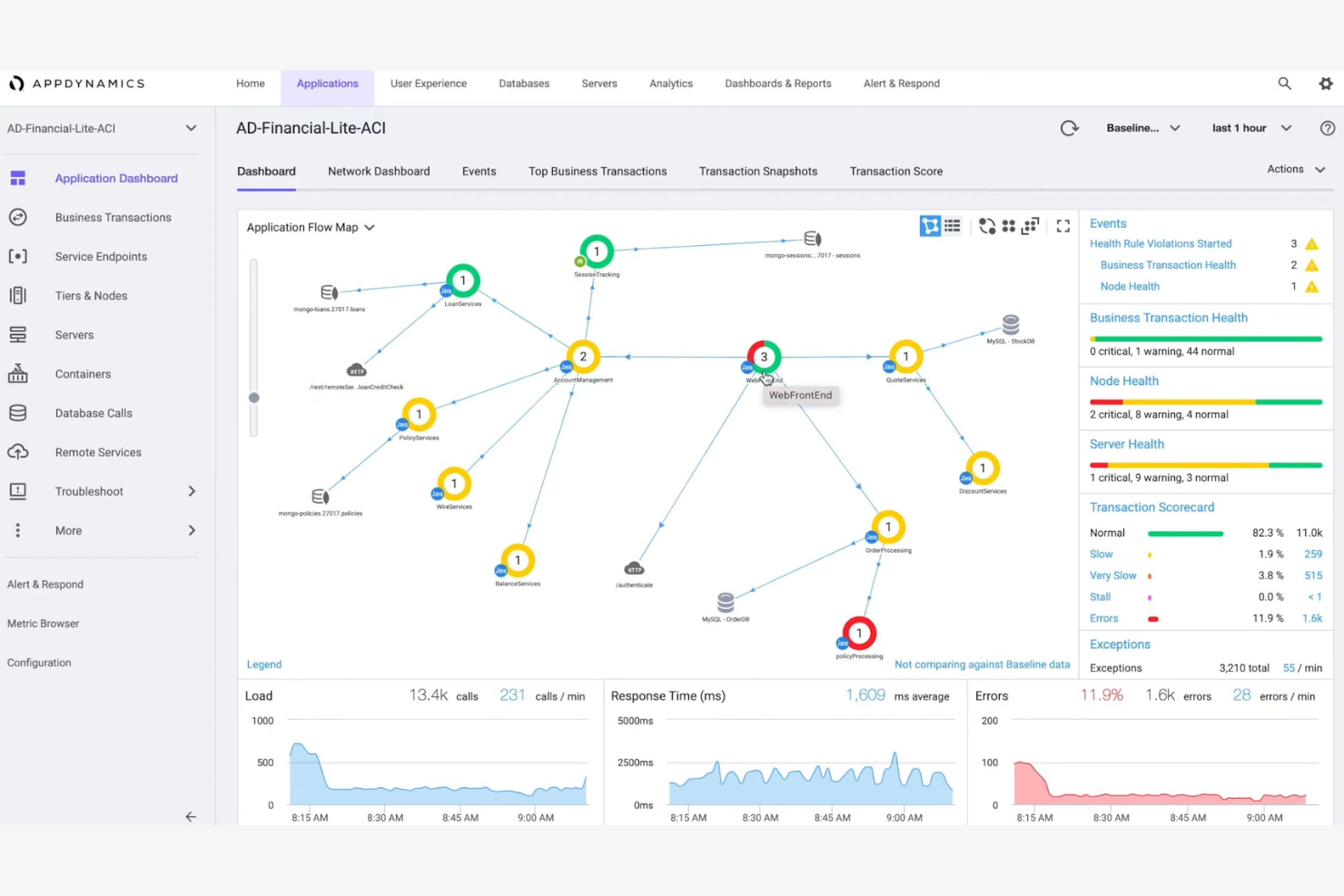Collapse the sidebar with the left arrow
This screenshot has width=1344, height=896.
click(x=191, y=816)
